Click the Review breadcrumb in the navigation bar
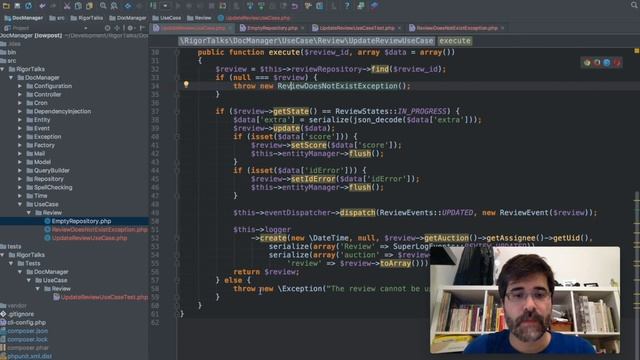This screenshot has height=360, width=640. 199,18
